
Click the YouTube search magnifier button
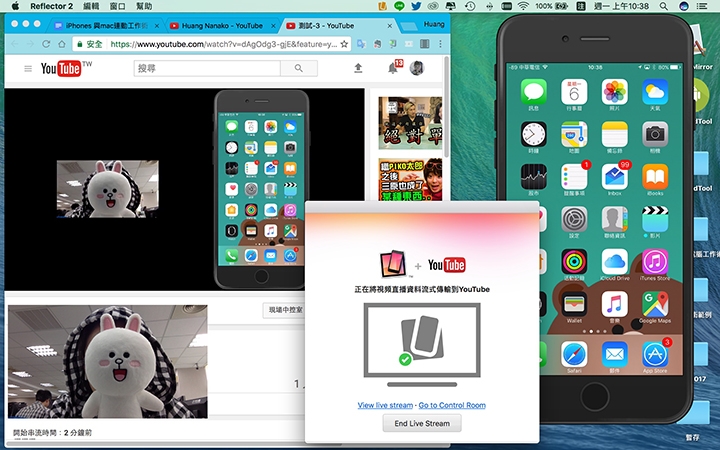299,68
